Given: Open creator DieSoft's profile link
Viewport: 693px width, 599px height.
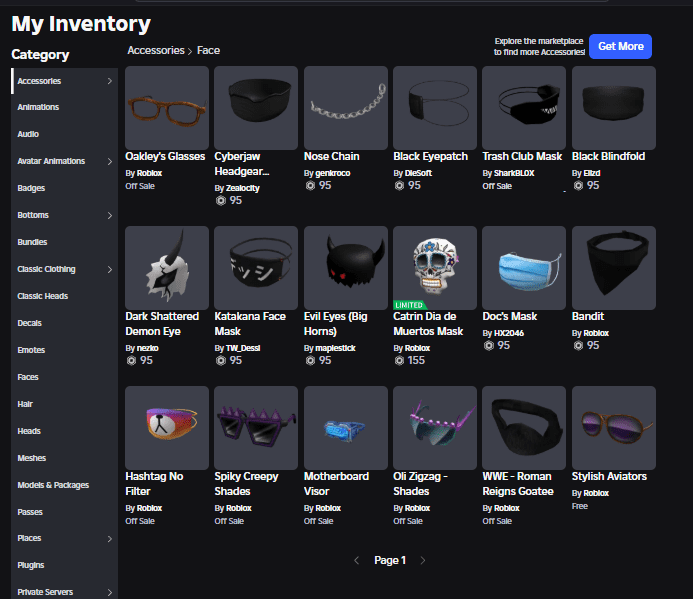Looking at the screenshot, I should tap(418, 173).
